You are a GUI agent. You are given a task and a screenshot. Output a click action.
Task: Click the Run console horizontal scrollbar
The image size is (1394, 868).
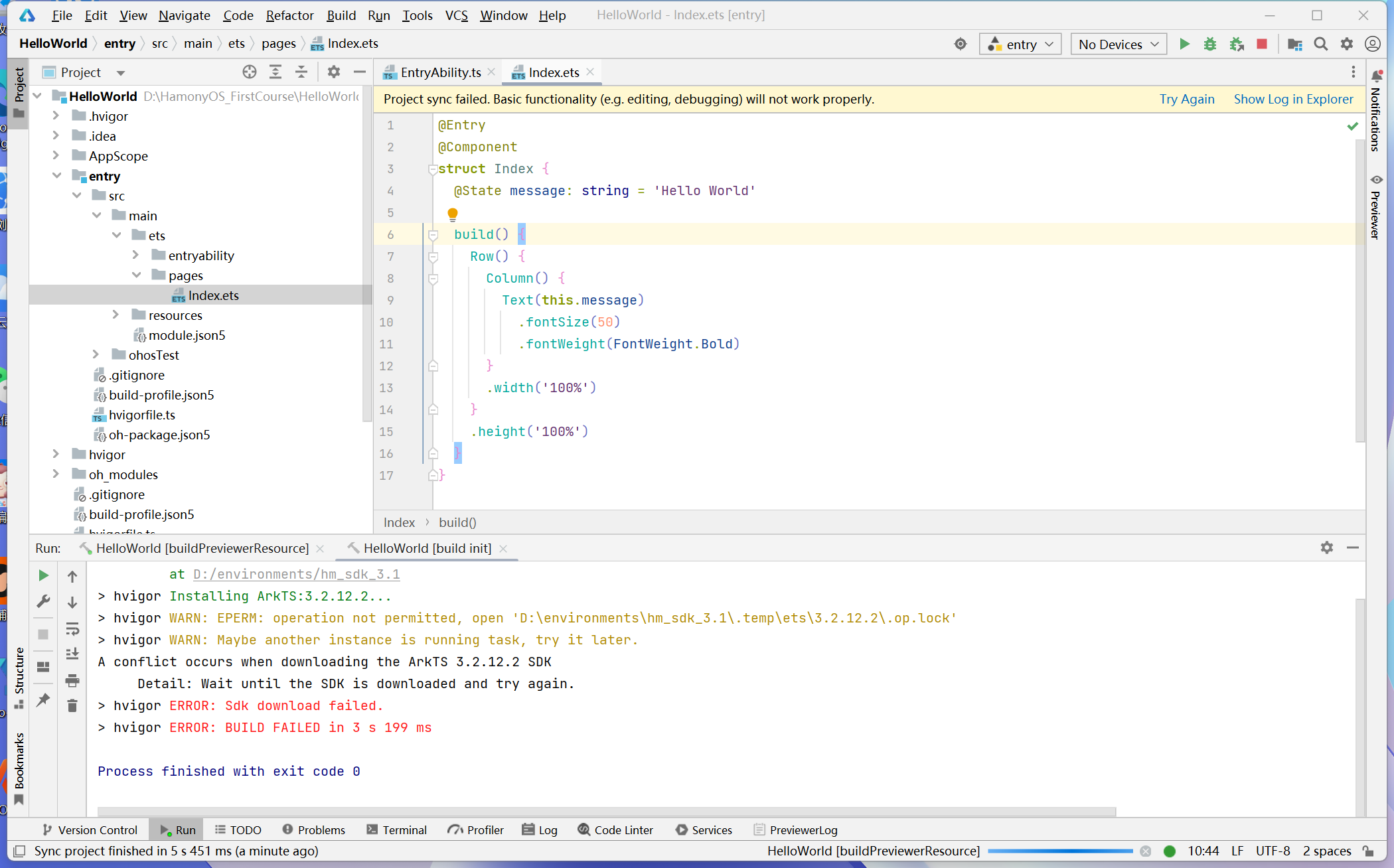(x=607, y=812)
